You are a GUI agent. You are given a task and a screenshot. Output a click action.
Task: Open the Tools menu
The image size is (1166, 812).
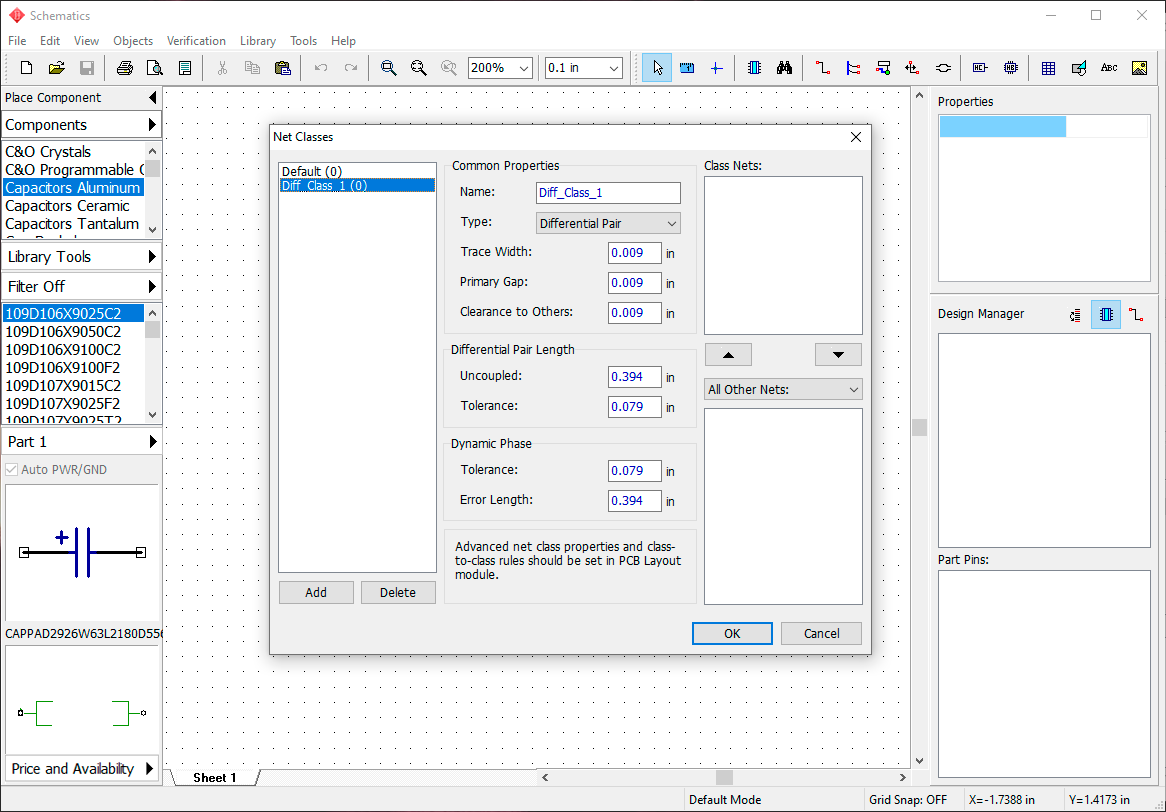click(303, 41)
